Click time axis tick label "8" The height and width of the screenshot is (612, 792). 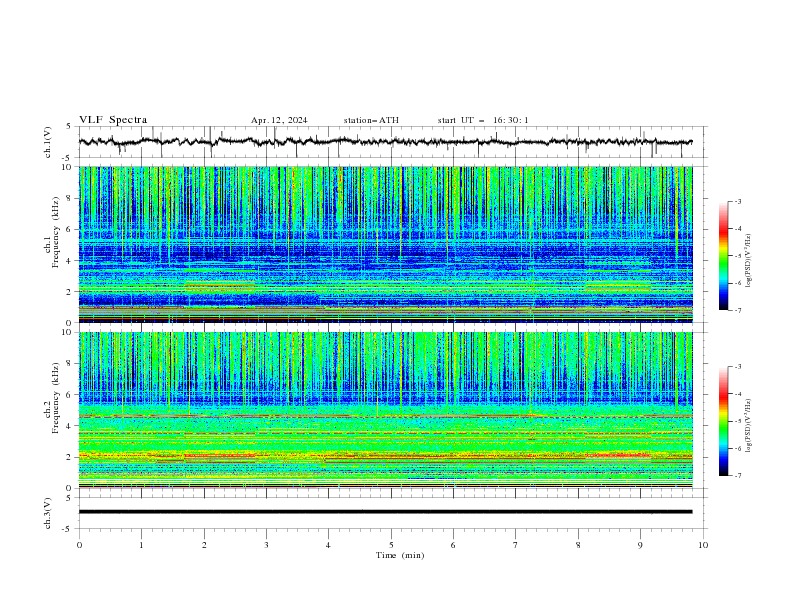(578, 545)
